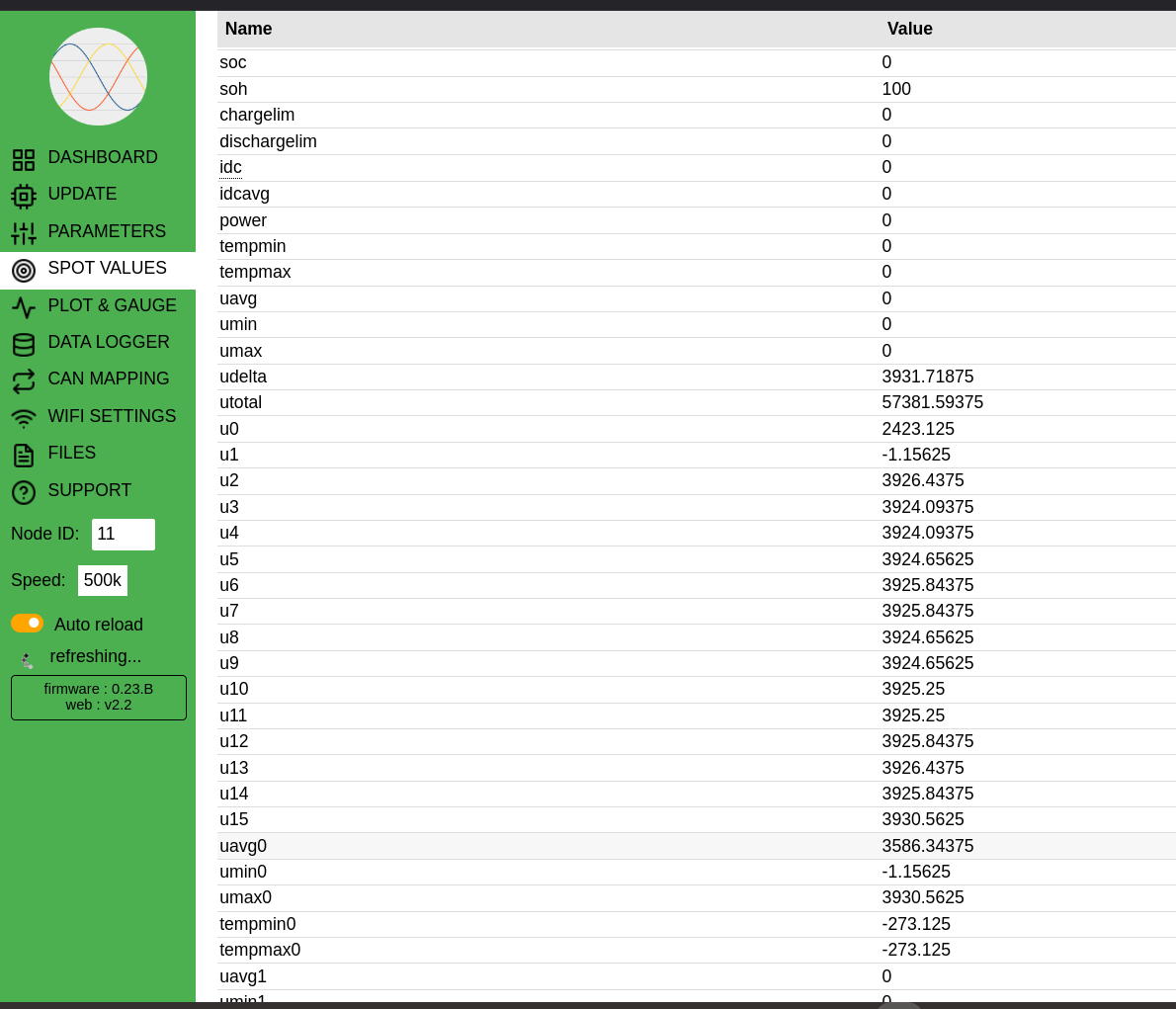Viewport: 1176px width, 1009px height.
Task: Click into the Node ID field
Action: pyautogui.click(x=124, y=535)
